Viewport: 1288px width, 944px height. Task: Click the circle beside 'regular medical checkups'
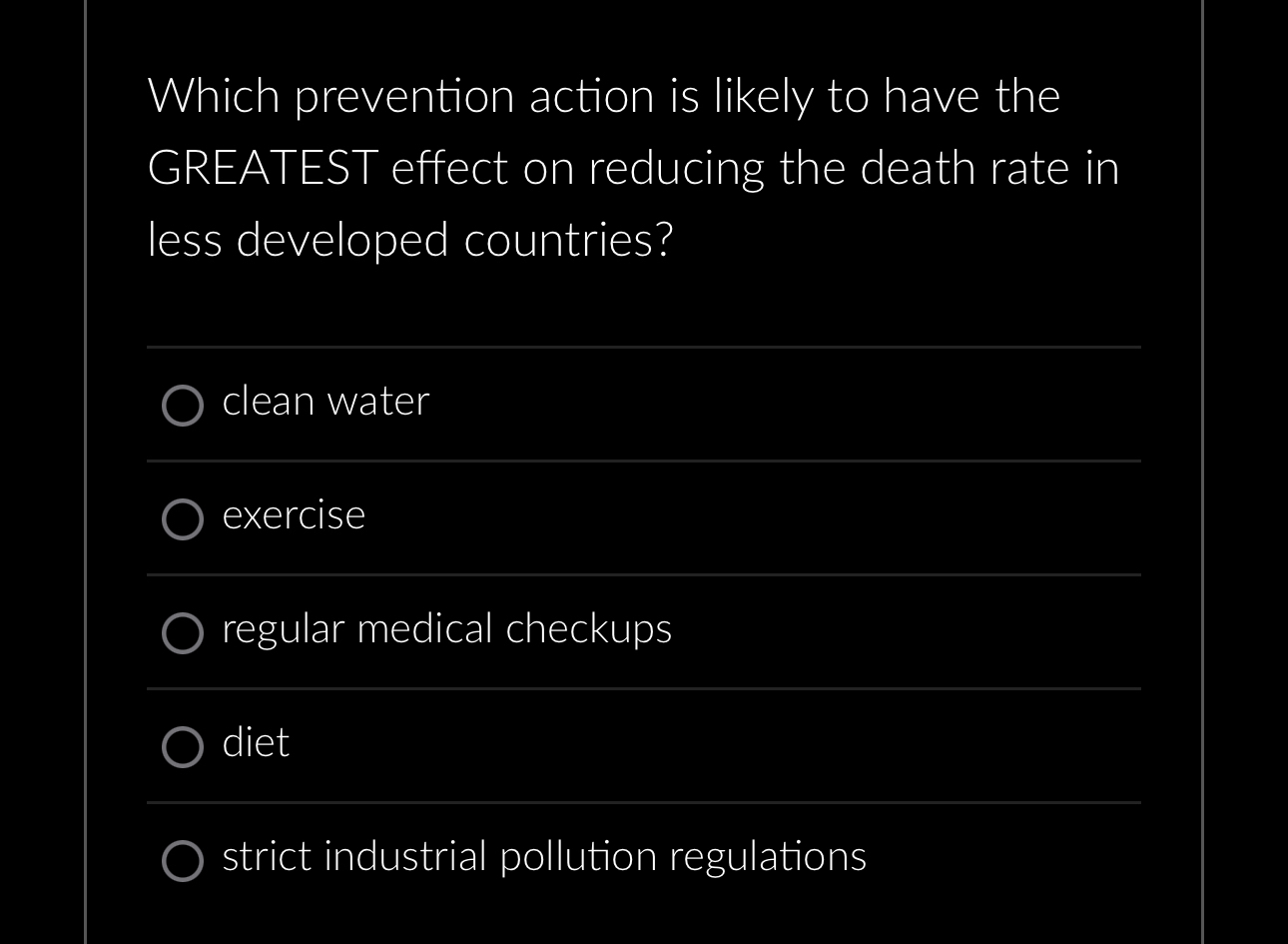[x=183, y=633]
